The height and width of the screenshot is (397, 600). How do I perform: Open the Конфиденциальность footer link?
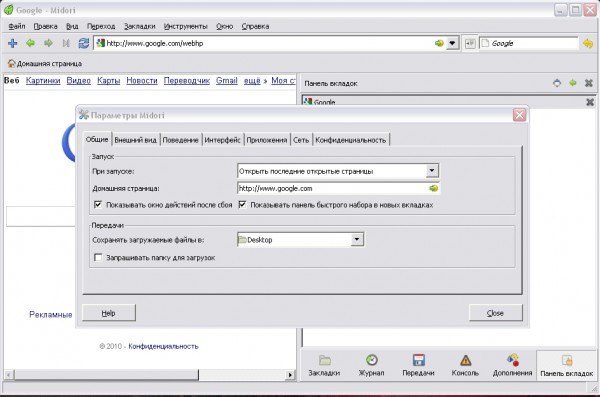point(163,346)
